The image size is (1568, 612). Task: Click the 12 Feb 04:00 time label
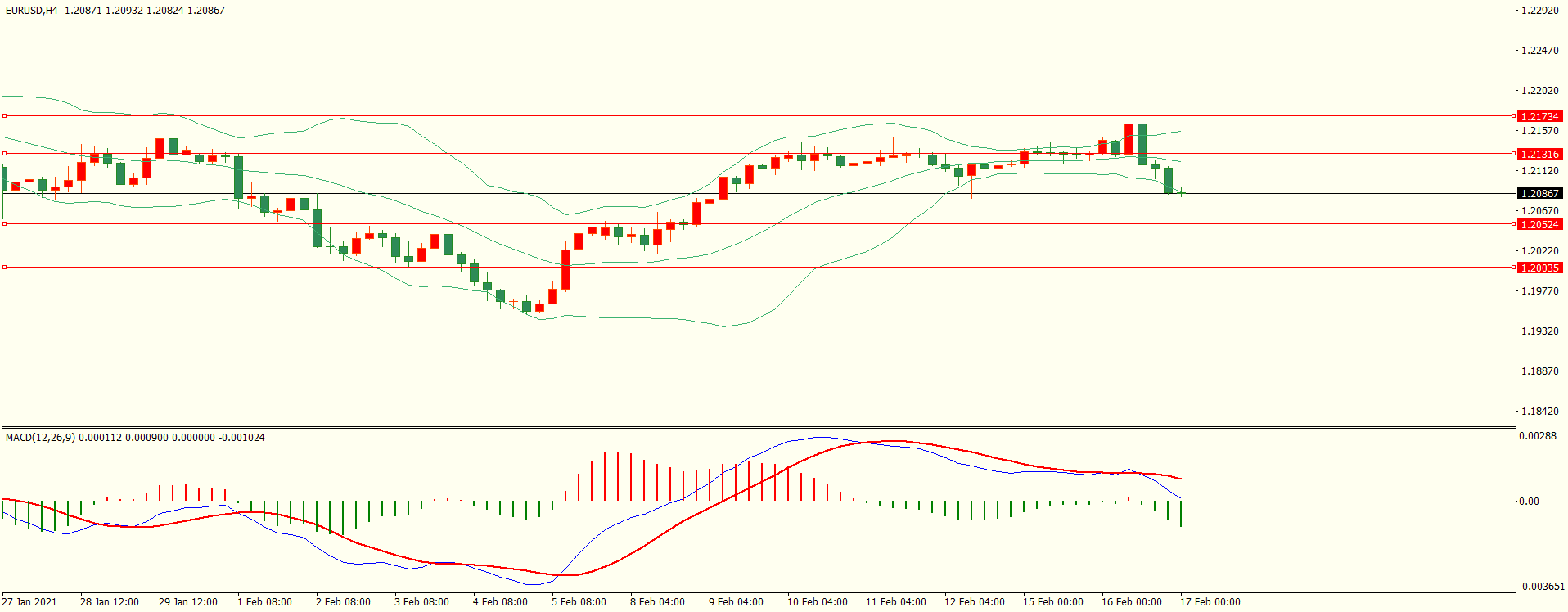[x=975, y=602]
